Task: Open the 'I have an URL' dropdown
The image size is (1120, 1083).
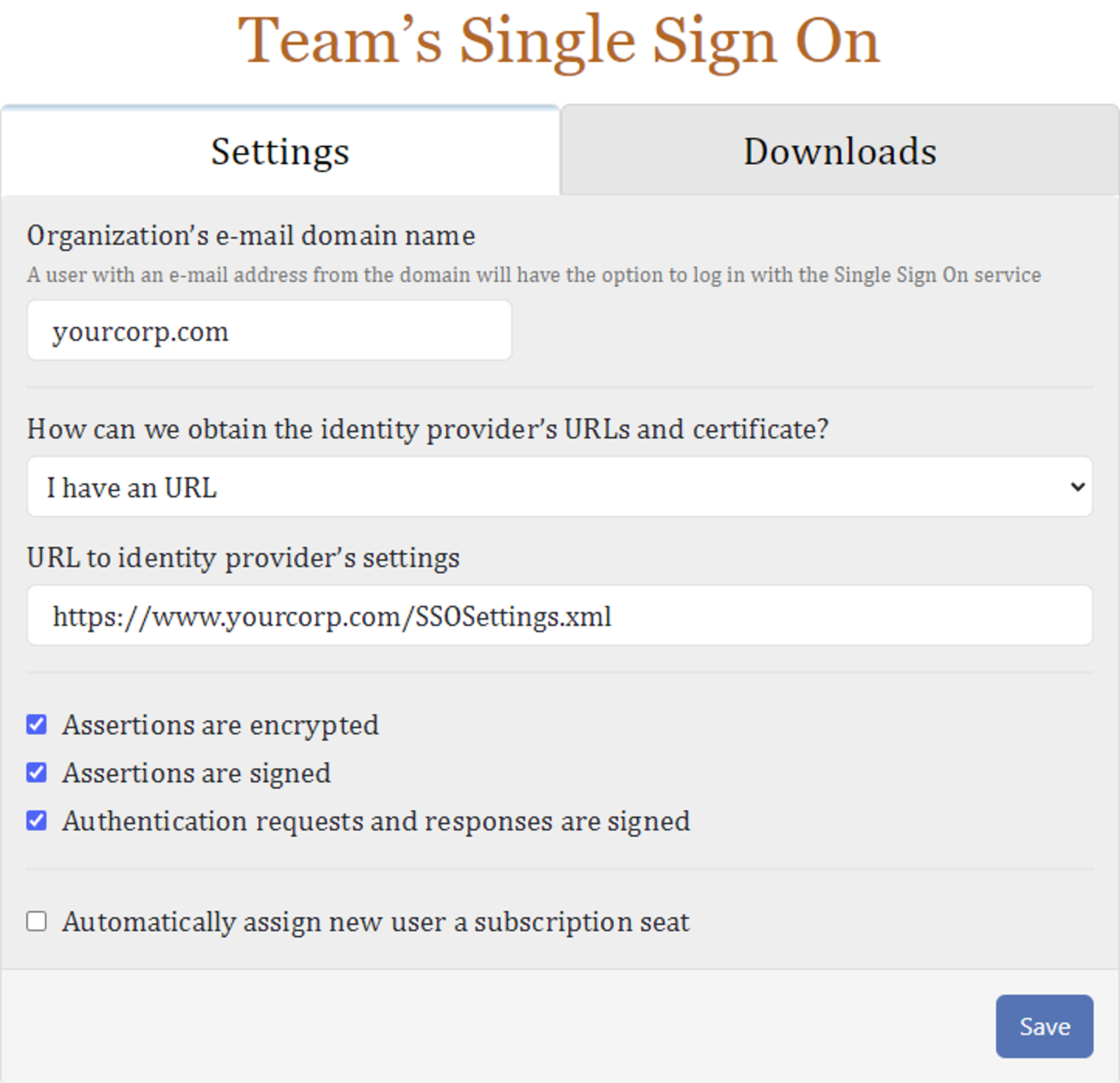Action: [560, 487]
